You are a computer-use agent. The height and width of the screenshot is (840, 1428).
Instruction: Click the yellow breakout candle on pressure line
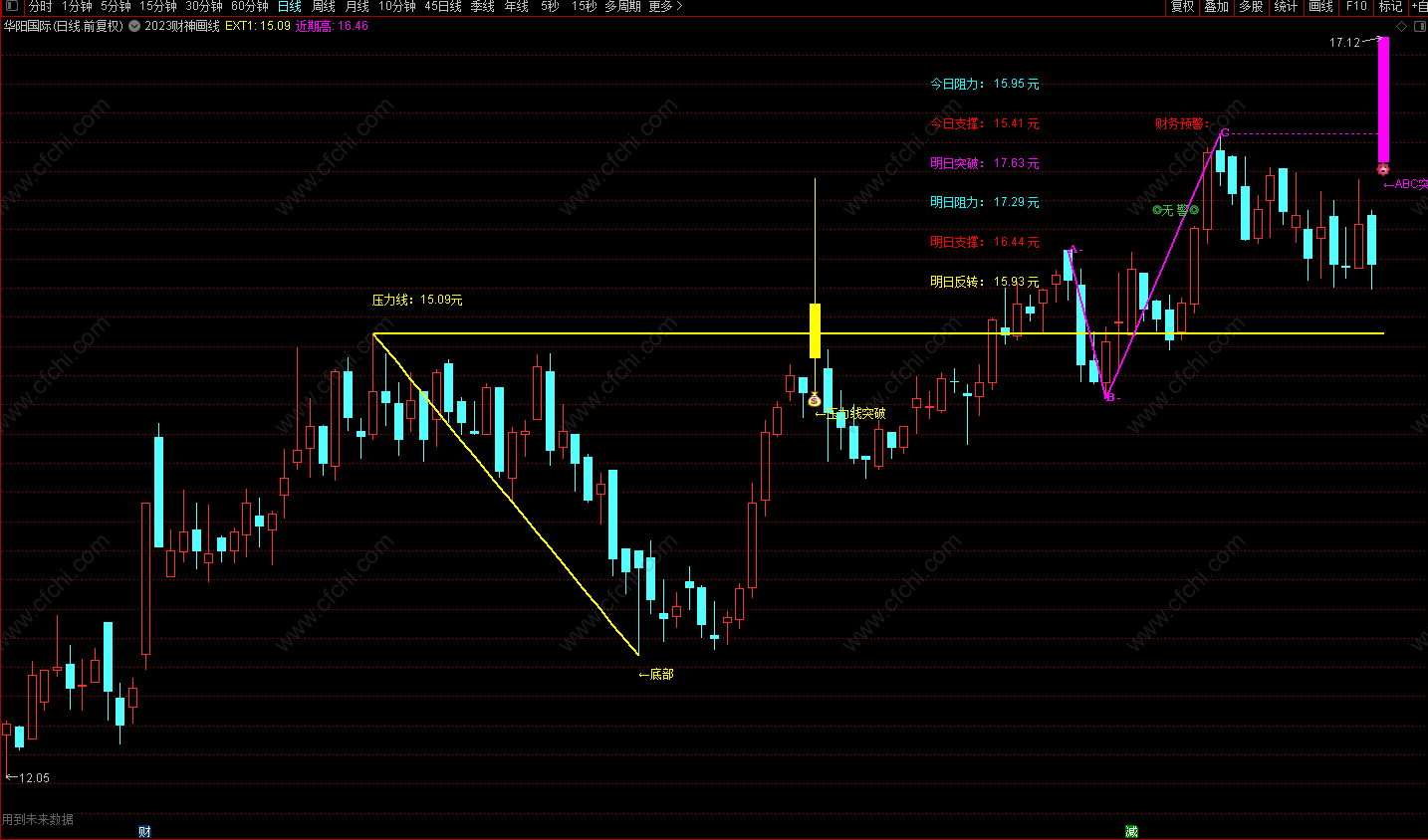tap(815, 330)
